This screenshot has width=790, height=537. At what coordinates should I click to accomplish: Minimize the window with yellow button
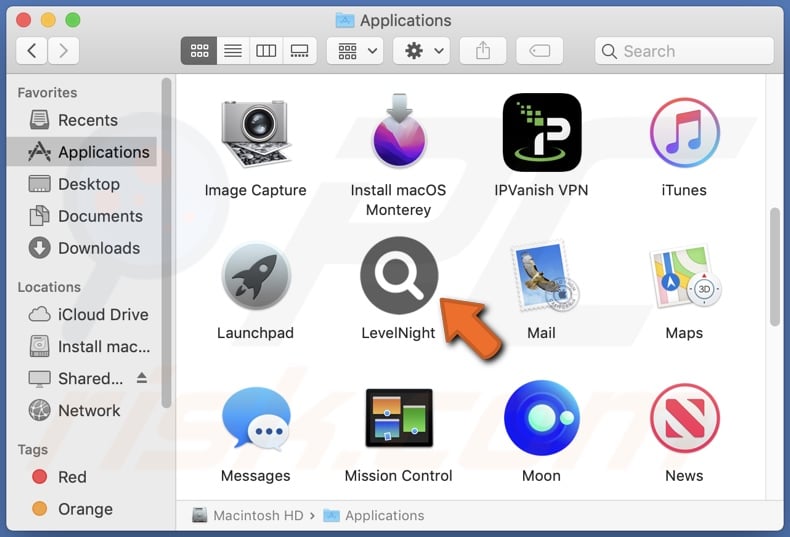48,20
